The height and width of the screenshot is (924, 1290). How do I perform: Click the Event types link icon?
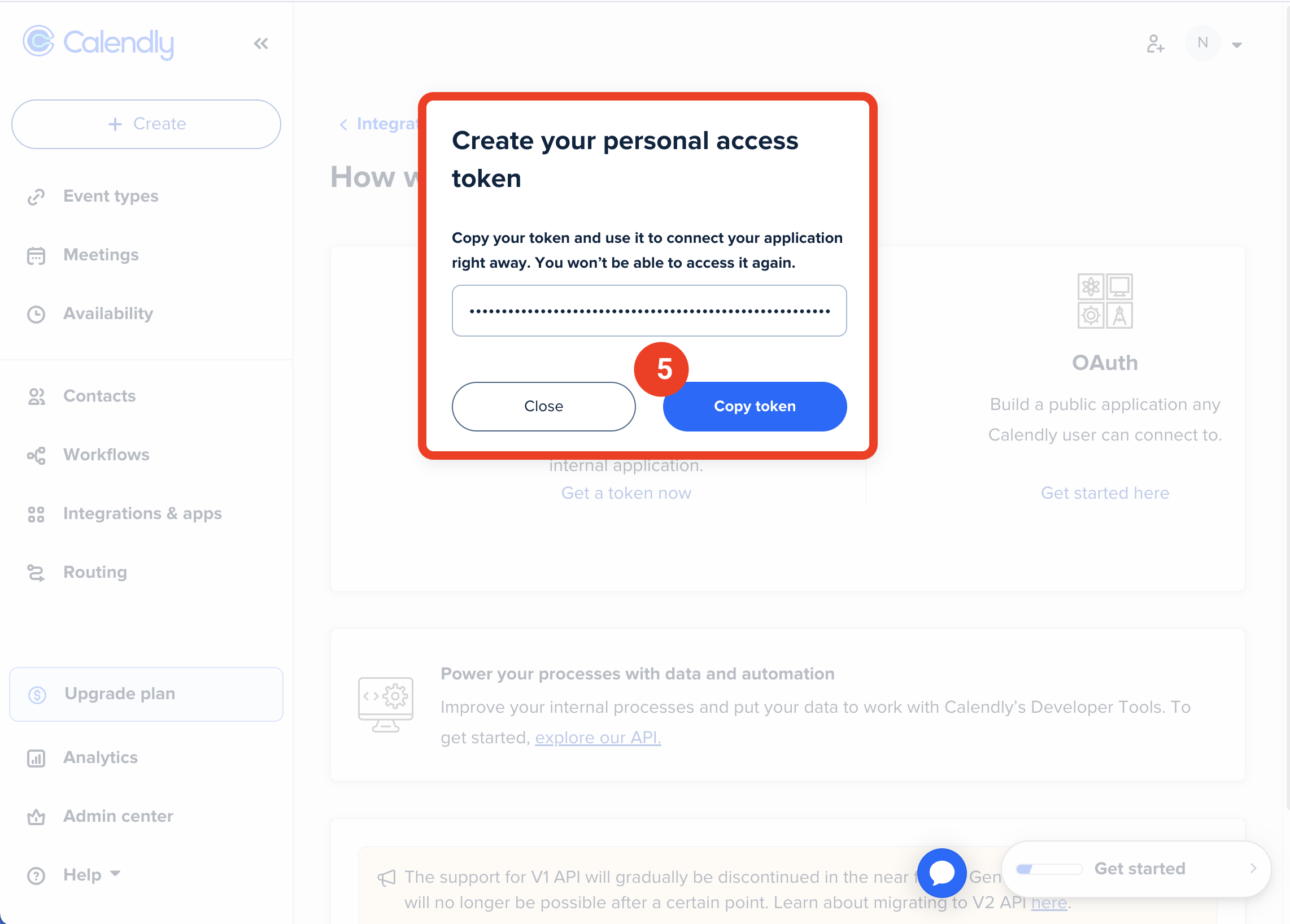coord(36,197)
